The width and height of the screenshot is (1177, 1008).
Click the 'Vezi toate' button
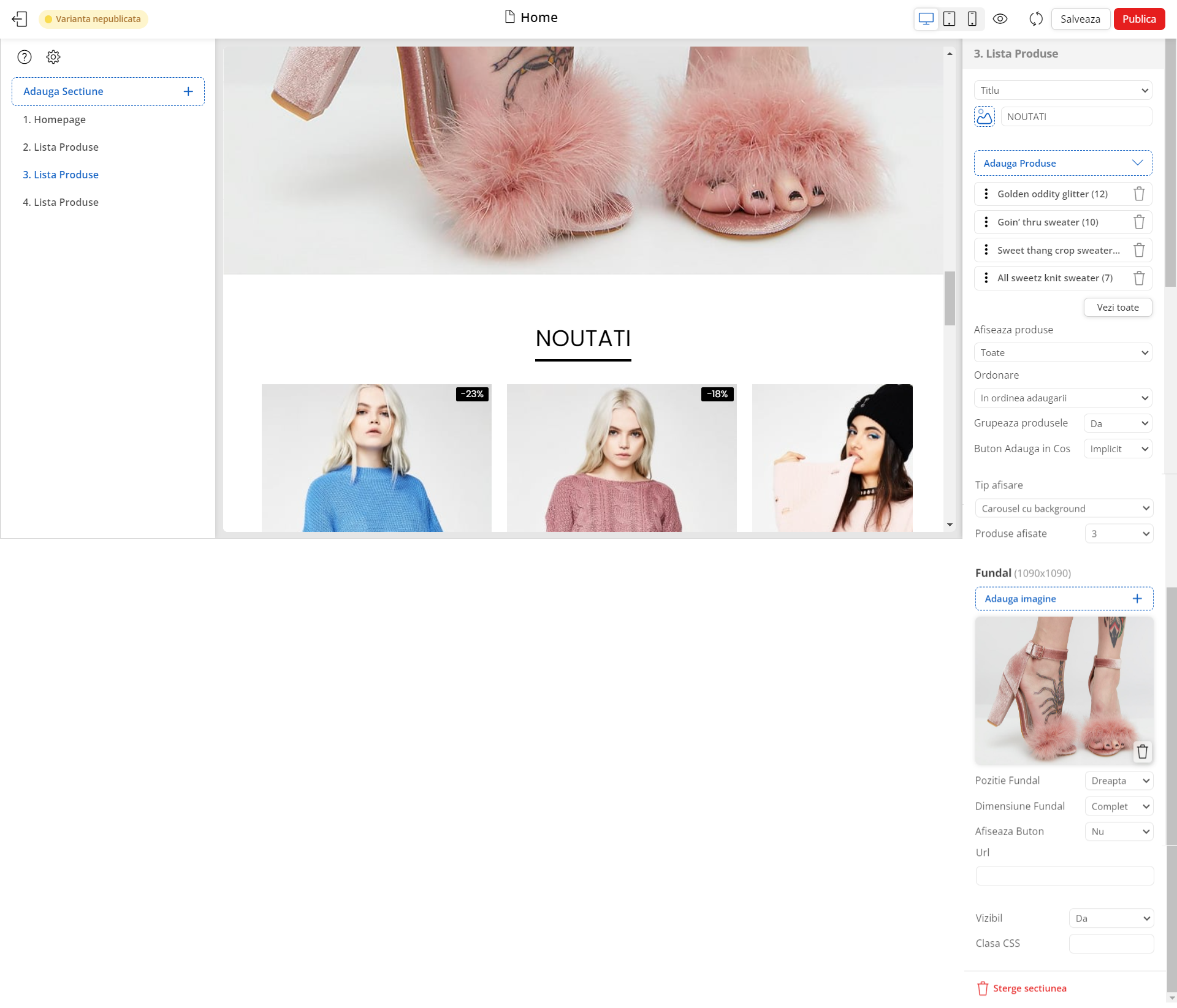[1118, 307]
